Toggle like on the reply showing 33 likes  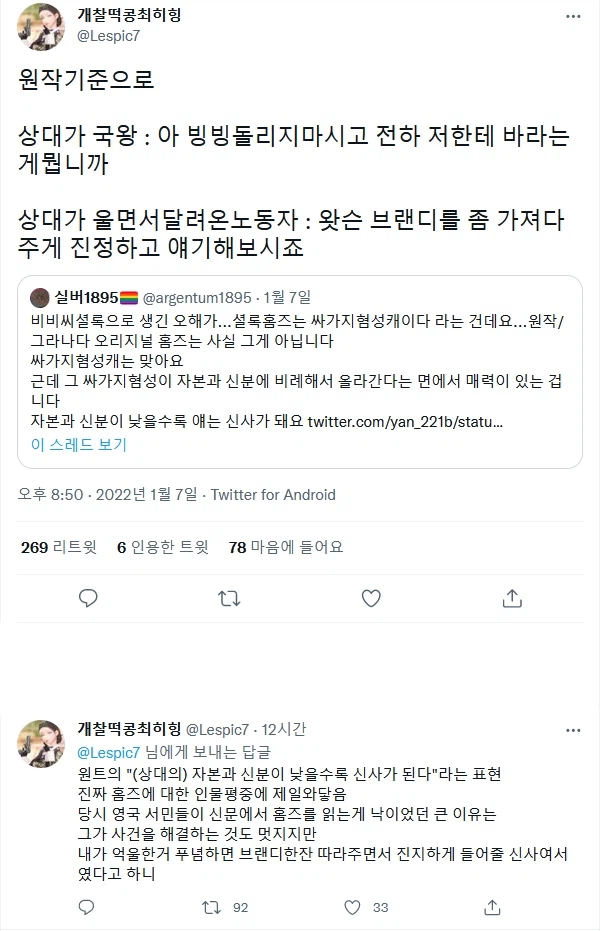[350, 908]
